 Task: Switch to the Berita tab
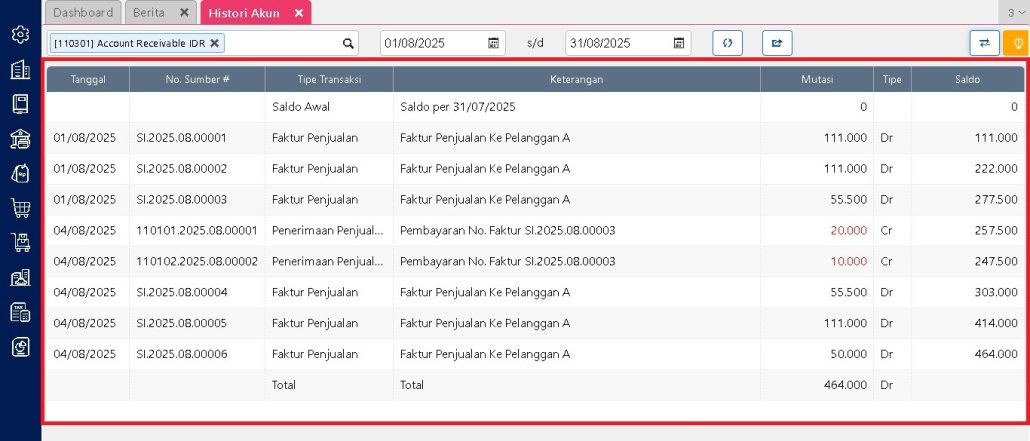click(149, 13)
